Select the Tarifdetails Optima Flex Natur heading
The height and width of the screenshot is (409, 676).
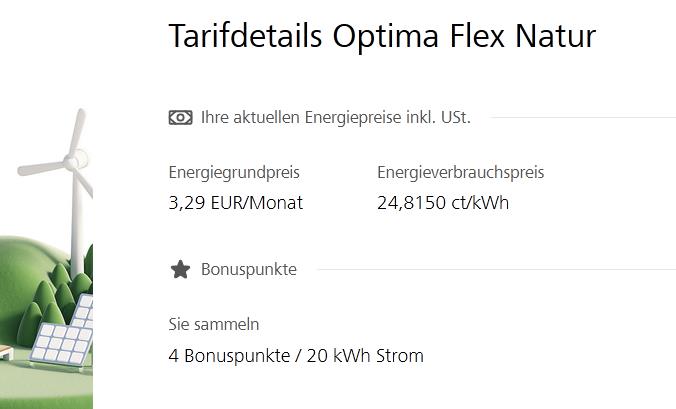382,36
